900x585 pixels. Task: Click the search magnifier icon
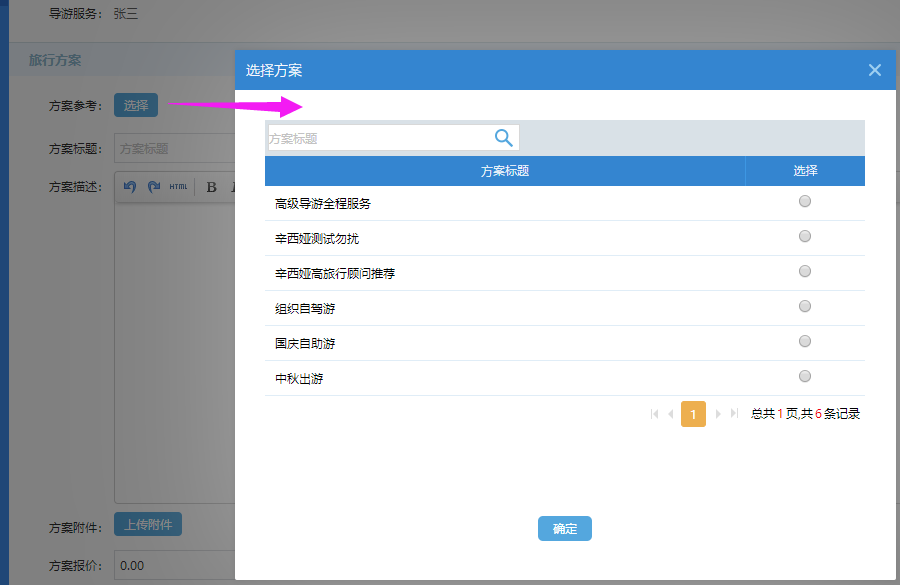(x=504, y=138)
